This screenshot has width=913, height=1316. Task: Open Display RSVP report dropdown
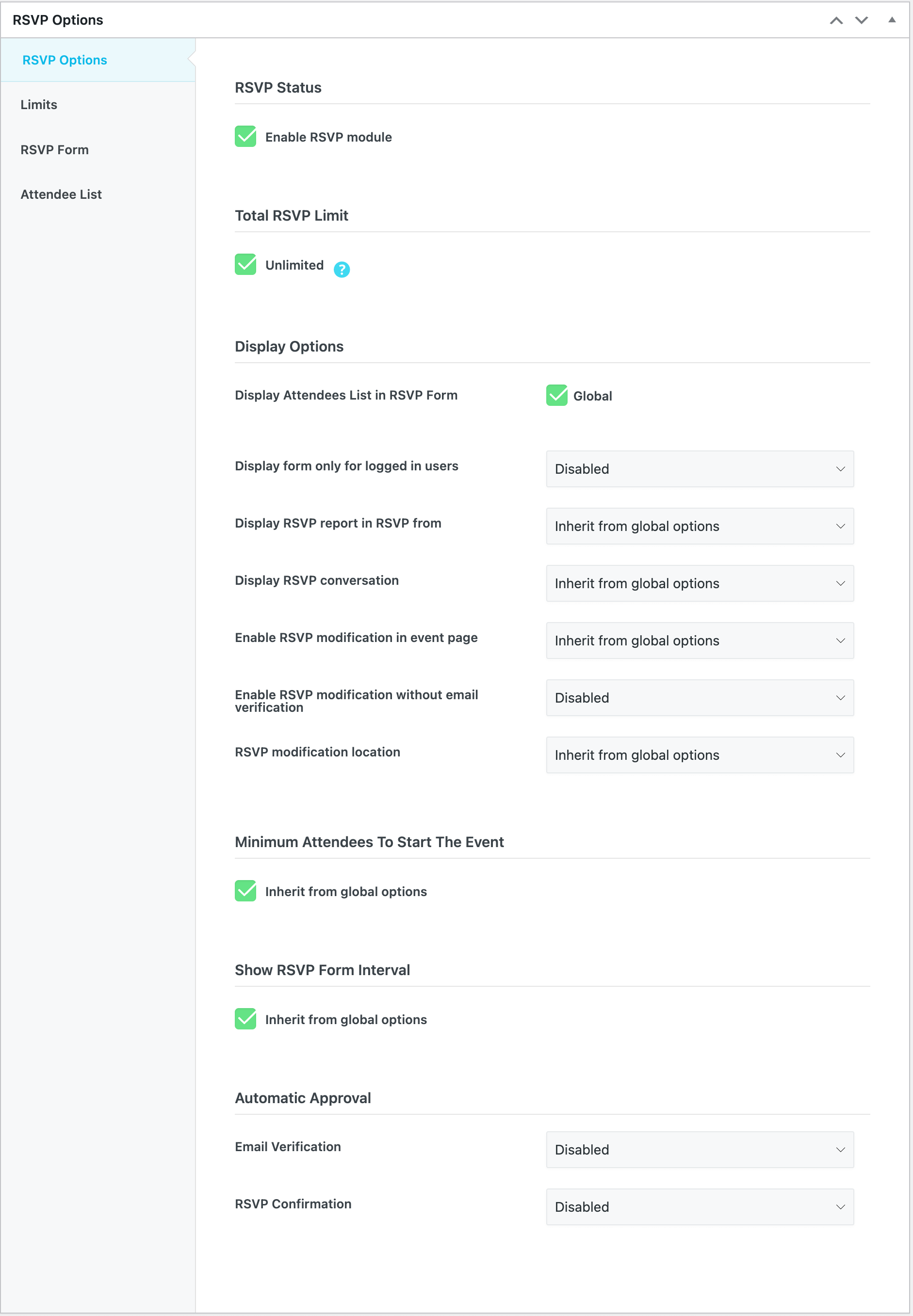(699, 526)
